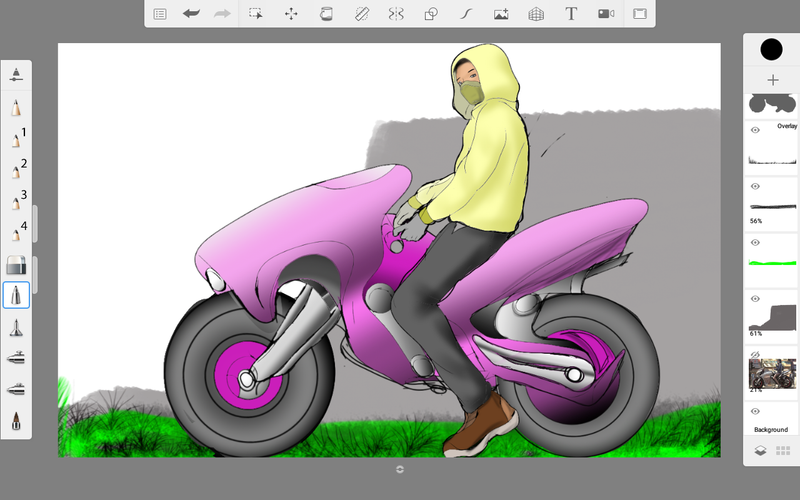Click the Overlay blend mode label
Image resolution: width=800 pixels, height=500 pixels.
pyautogui.click(x=787, y=126)
